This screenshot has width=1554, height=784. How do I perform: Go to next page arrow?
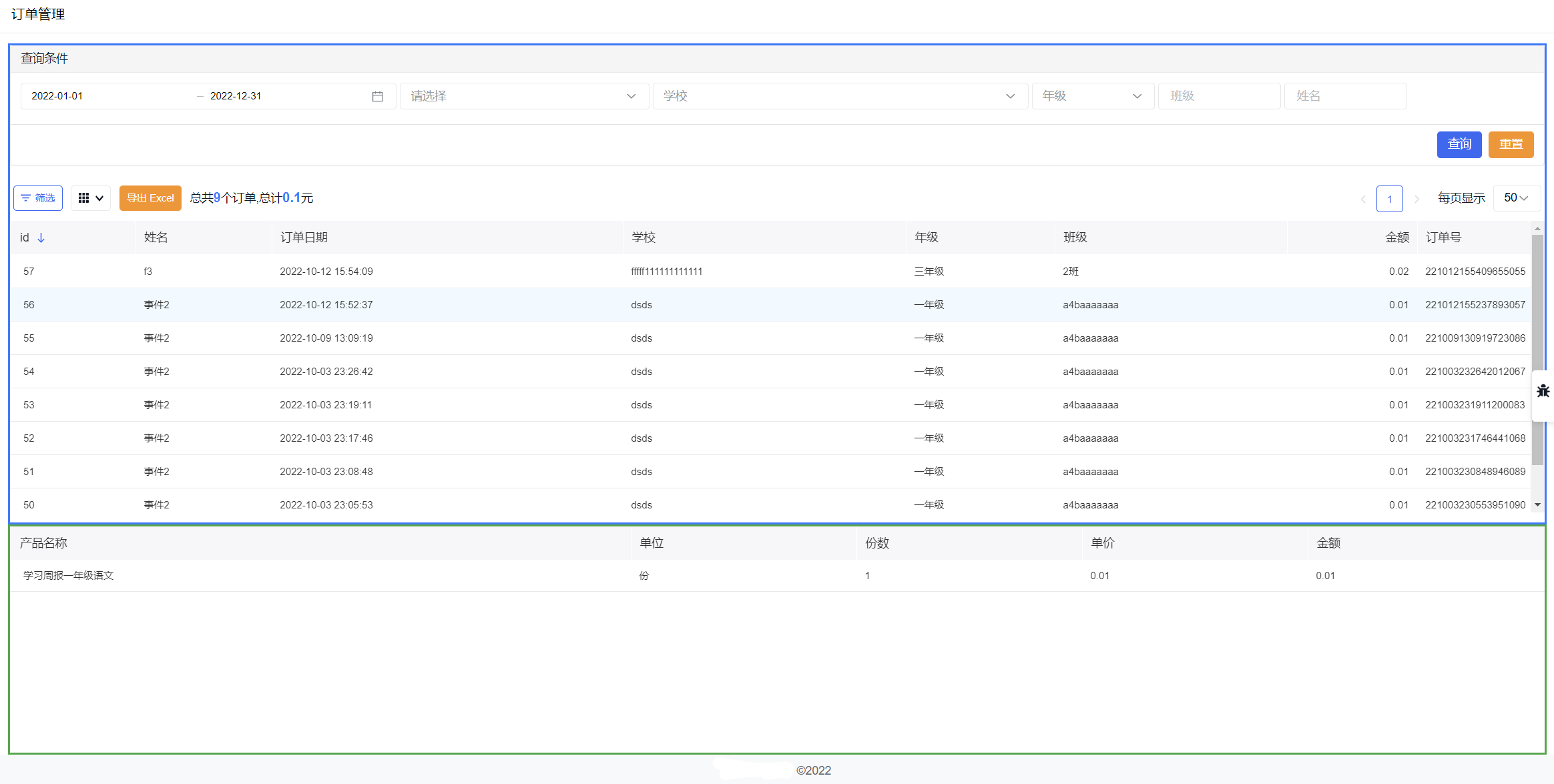(x=1416, y=199)
